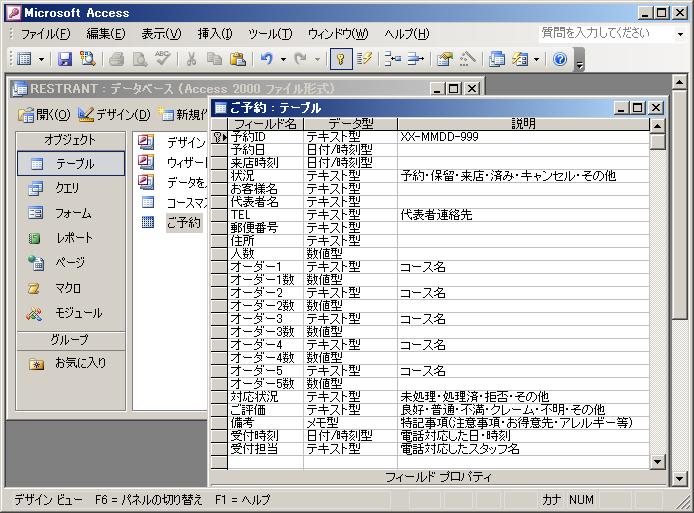Click 開く(O) in the database window

pyautogui.click(x=44, y=115)
